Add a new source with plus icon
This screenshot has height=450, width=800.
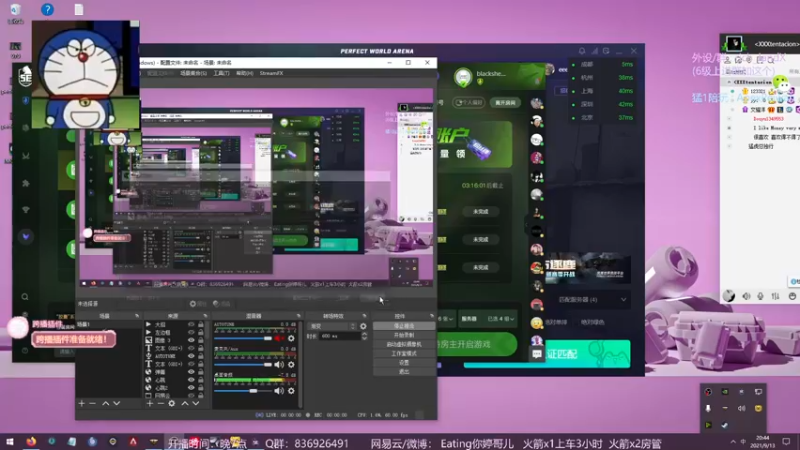149,404
